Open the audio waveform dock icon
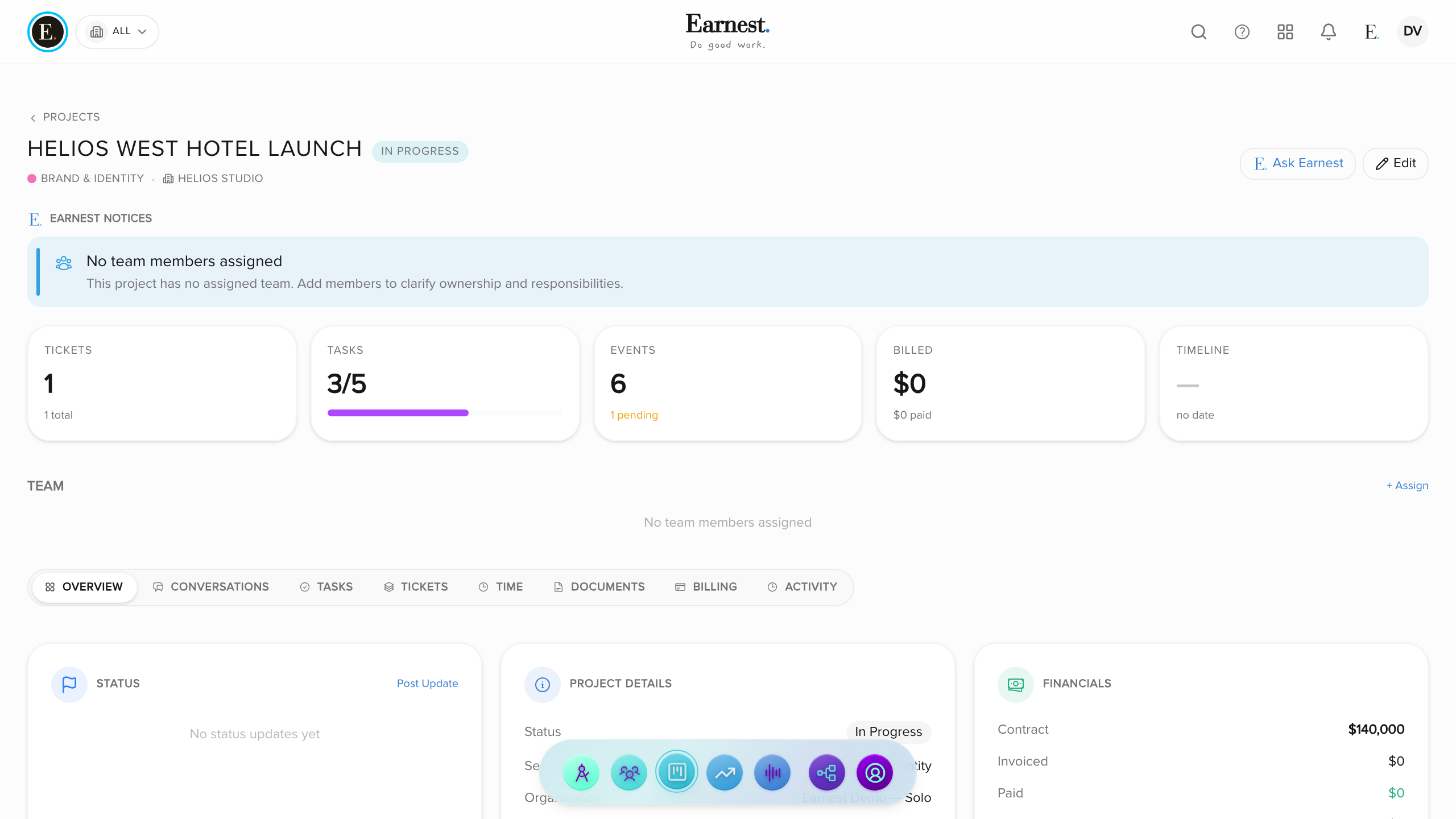The width and height of the screenshot is (1456, 819). pos(772,773)
